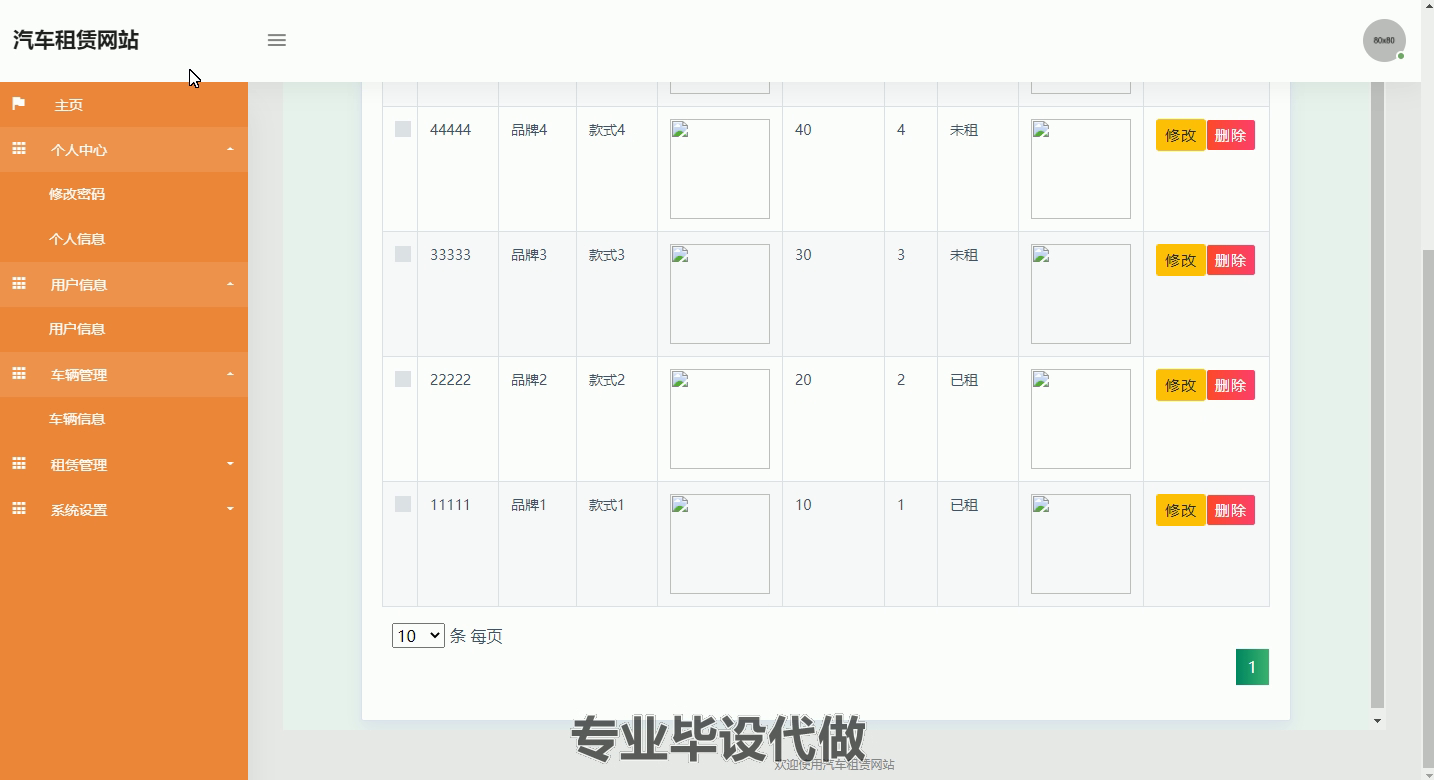The image size is (1434, 780).
Task: Click 删除 button for row 11111
Action: click(x=1231, y=510)
